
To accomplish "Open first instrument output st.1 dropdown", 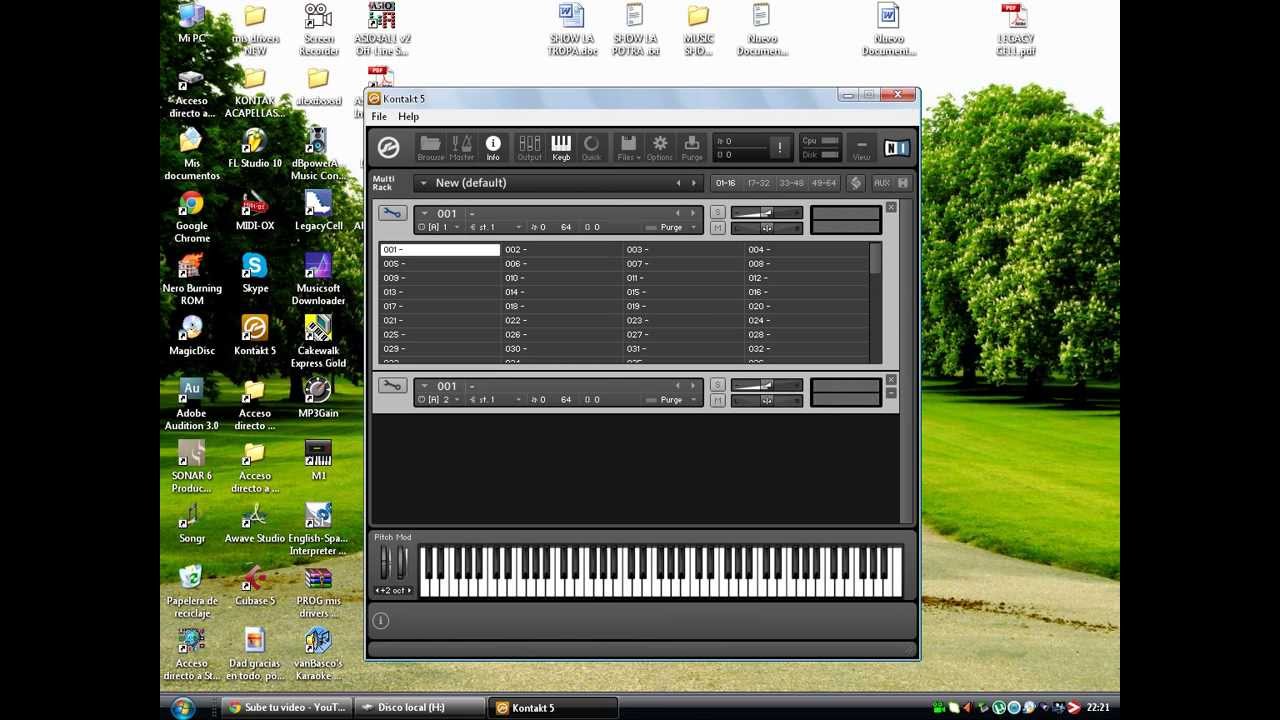I will click(495, 228).
